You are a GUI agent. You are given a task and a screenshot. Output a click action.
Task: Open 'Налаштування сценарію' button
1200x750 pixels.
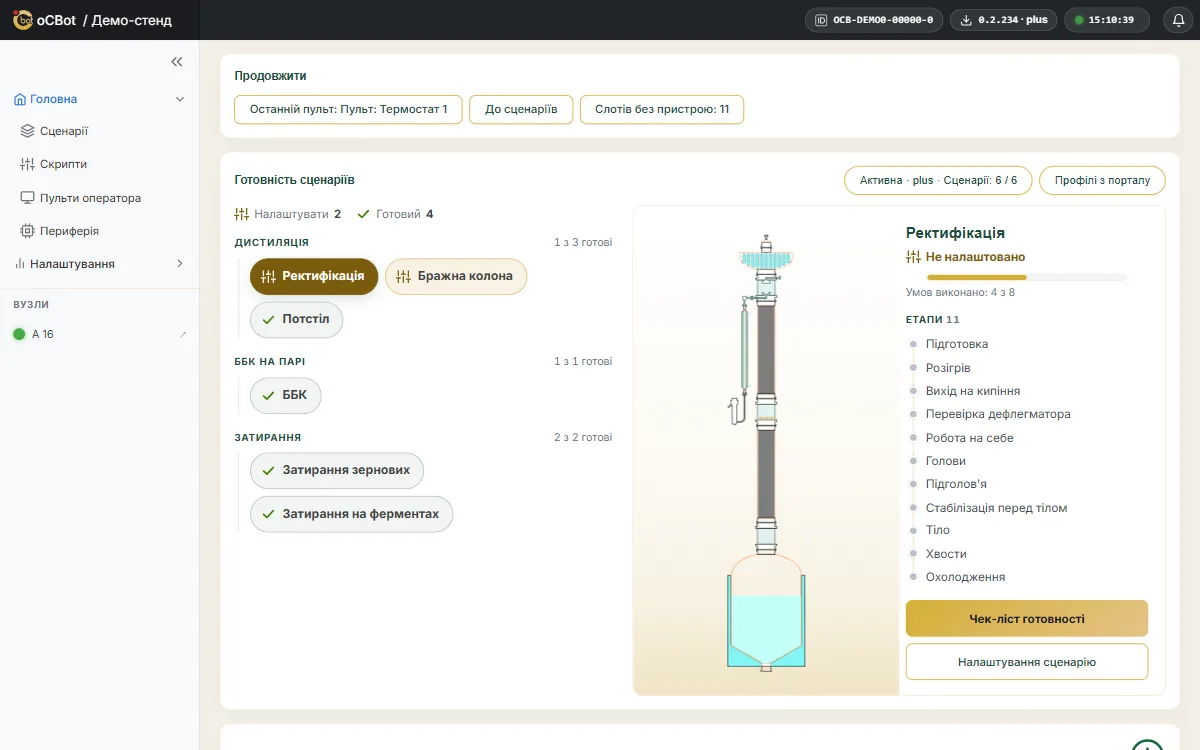tap(1027, 662)
